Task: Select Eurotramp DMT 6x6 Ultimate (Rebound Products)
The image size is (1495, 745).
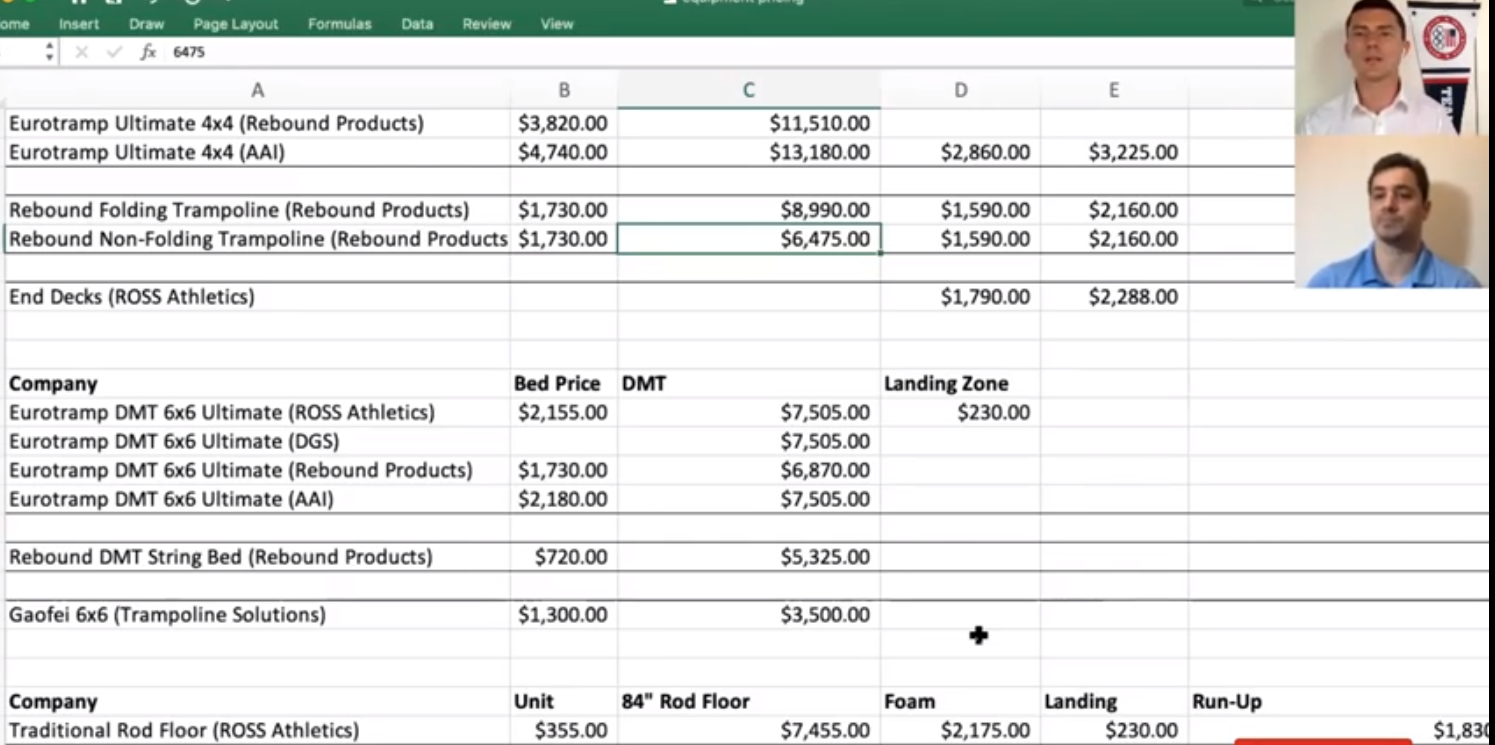Action: coord(257,470)
